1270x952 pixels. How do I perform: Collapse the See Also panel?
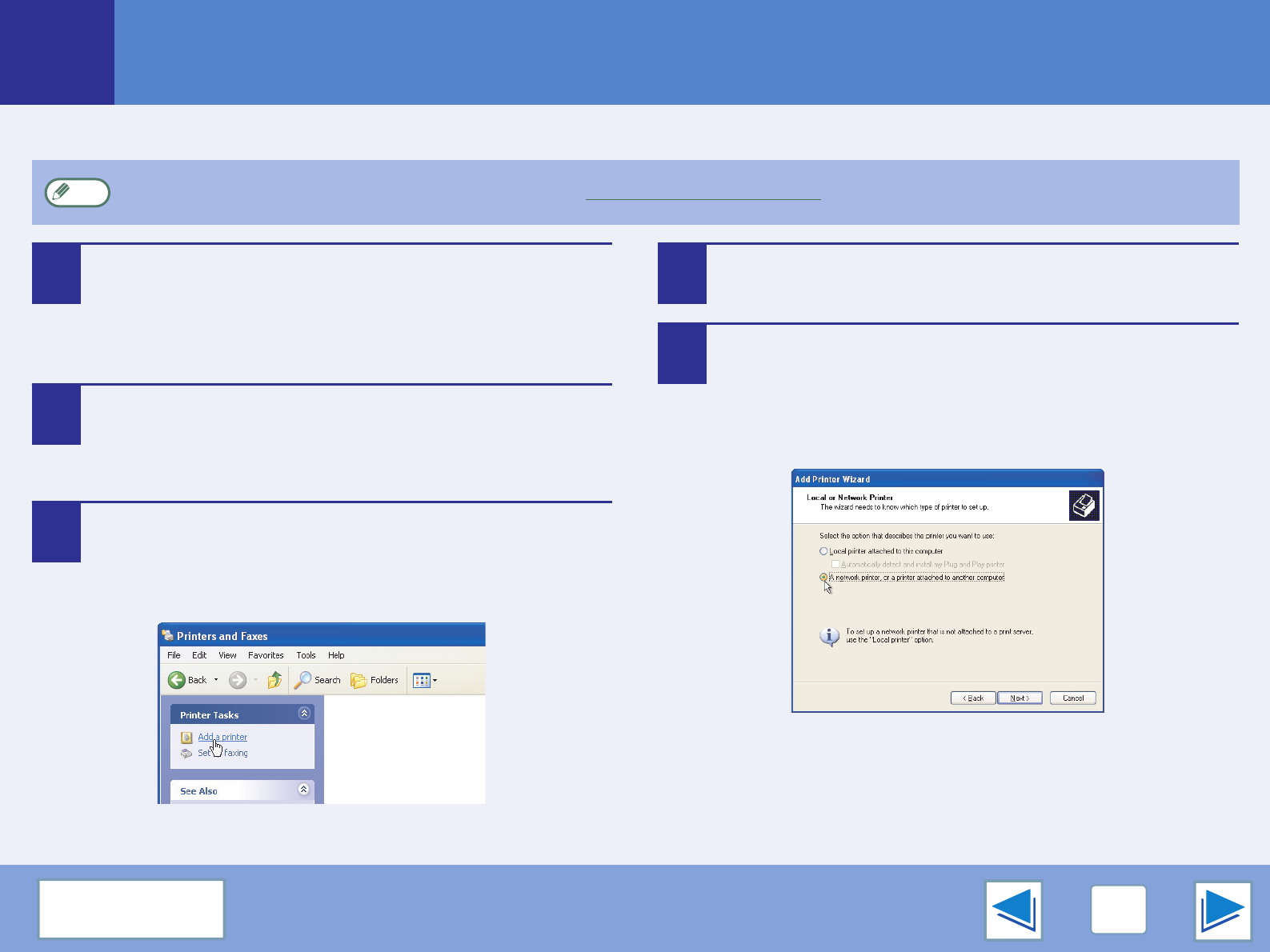304,790
